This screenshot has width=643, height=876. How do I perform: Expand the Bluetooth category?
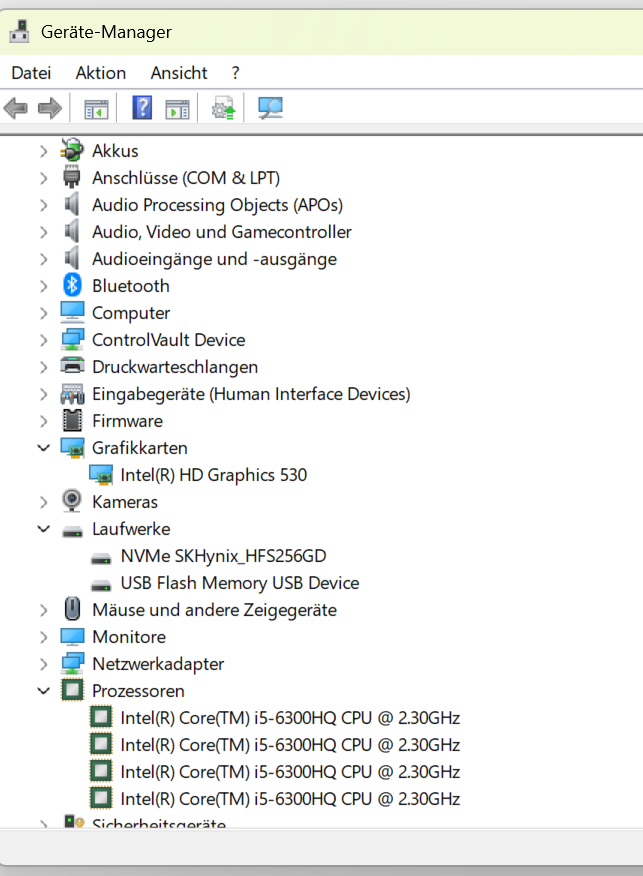(44, 285)
